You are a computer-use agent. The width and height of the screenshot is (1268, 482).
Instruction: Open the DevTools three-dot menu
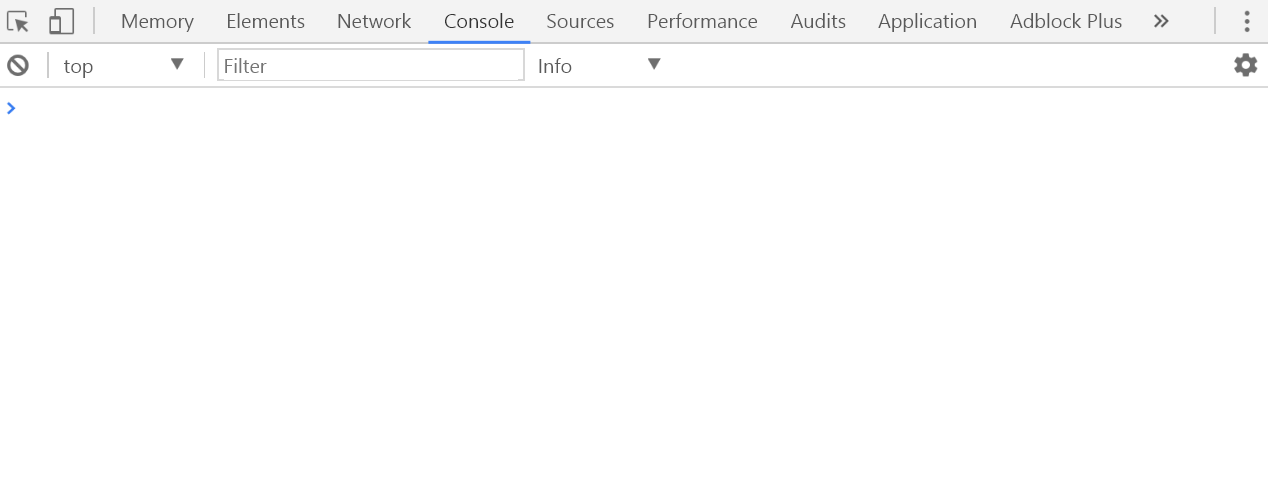pyautogui.click(x=1246, y=21)
